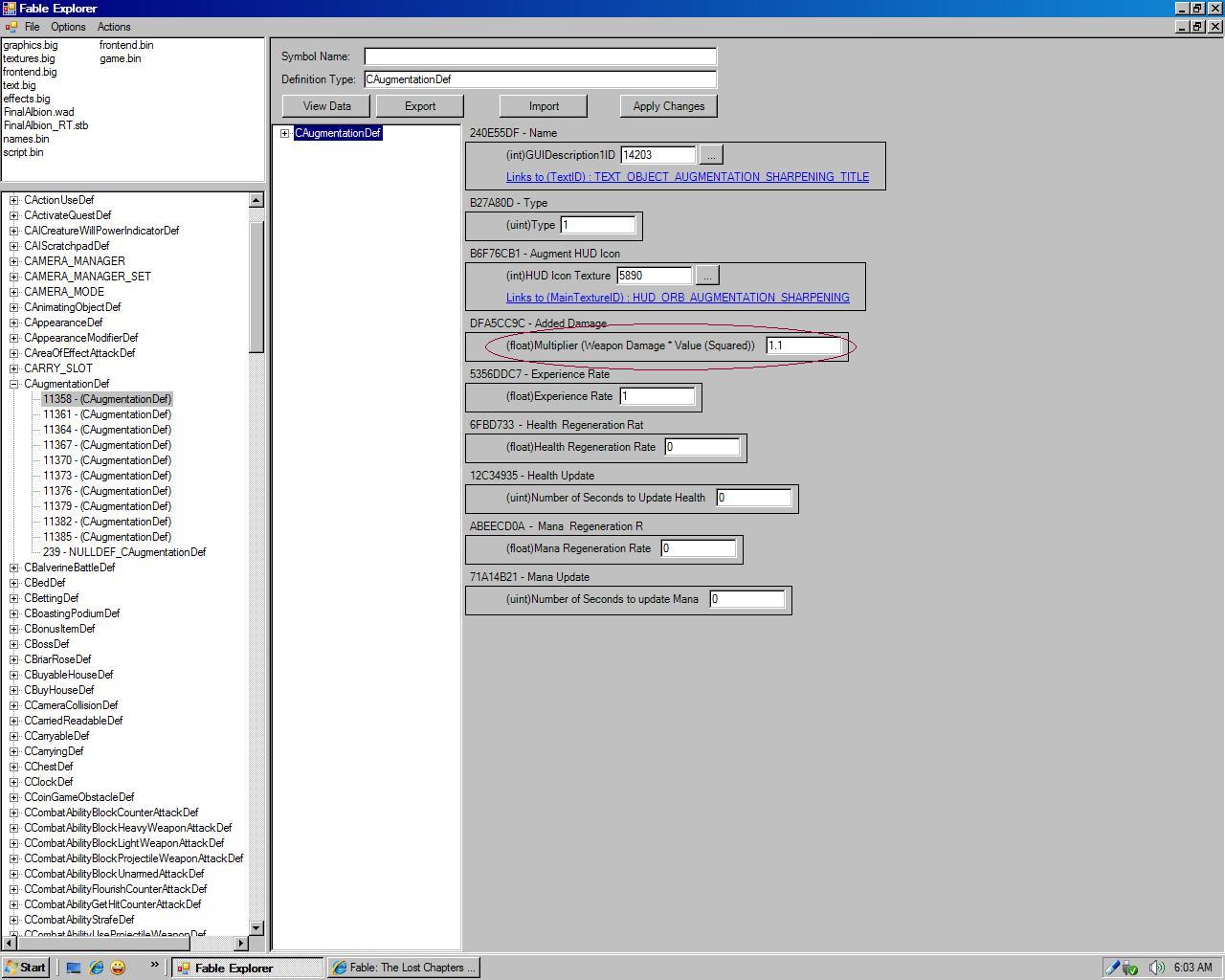Open the Options menu
This screenshot has width=1225, height=980.
pos(68,27)
